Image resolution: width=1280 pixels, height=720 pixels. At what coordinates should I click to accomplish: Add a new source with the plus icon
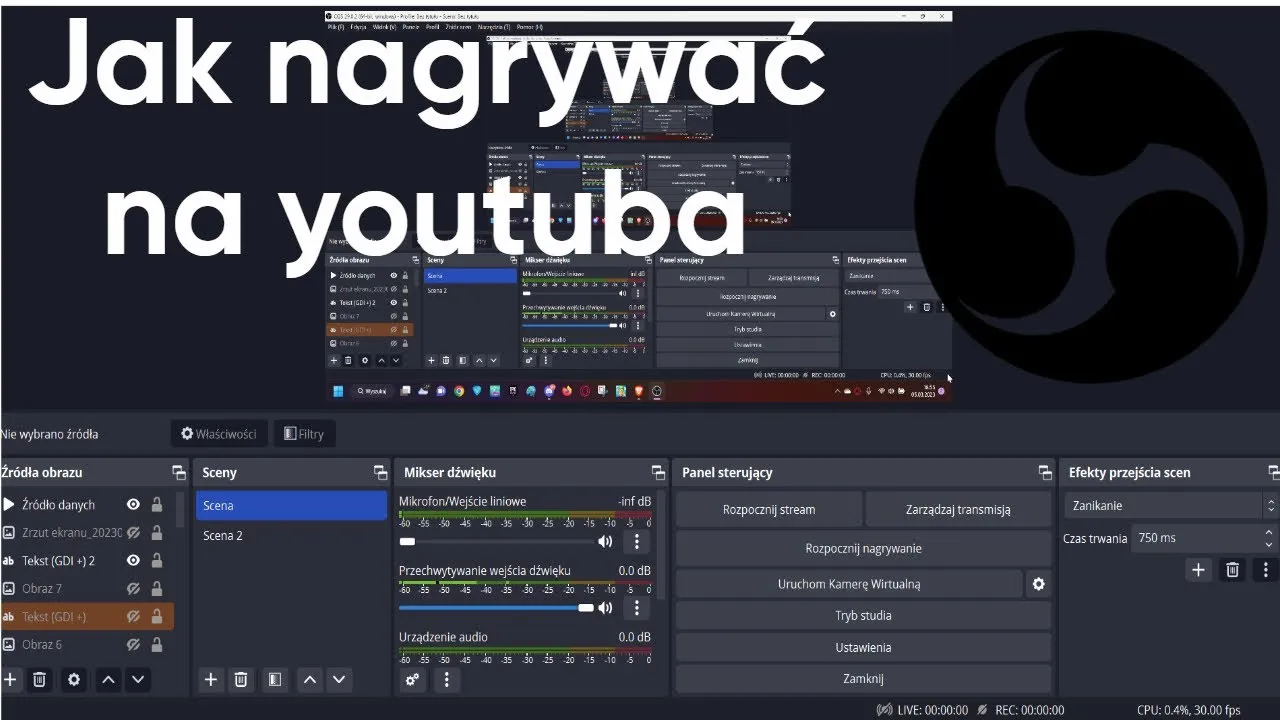click(10, 679)
